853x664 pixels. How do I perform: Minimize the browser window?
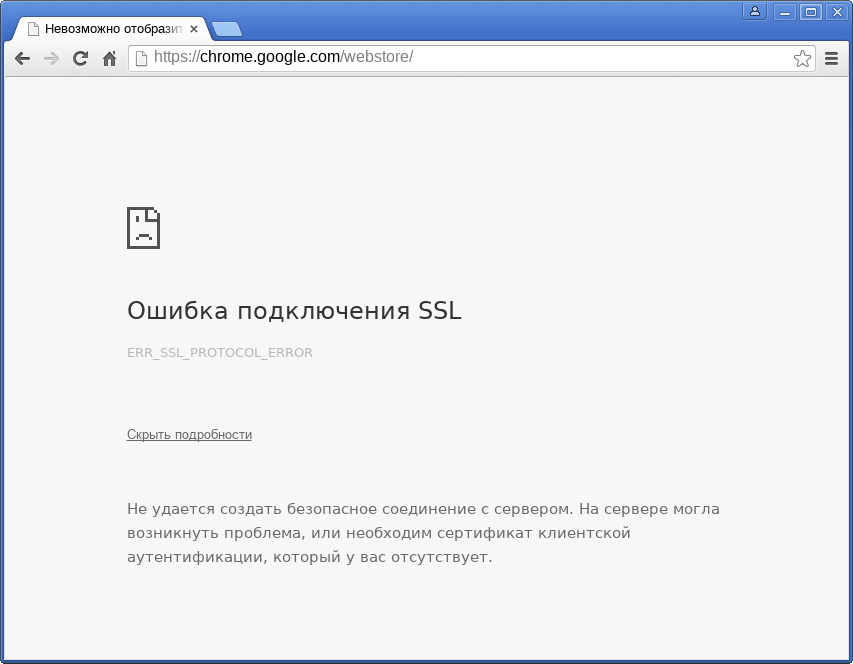coord(785,12)
